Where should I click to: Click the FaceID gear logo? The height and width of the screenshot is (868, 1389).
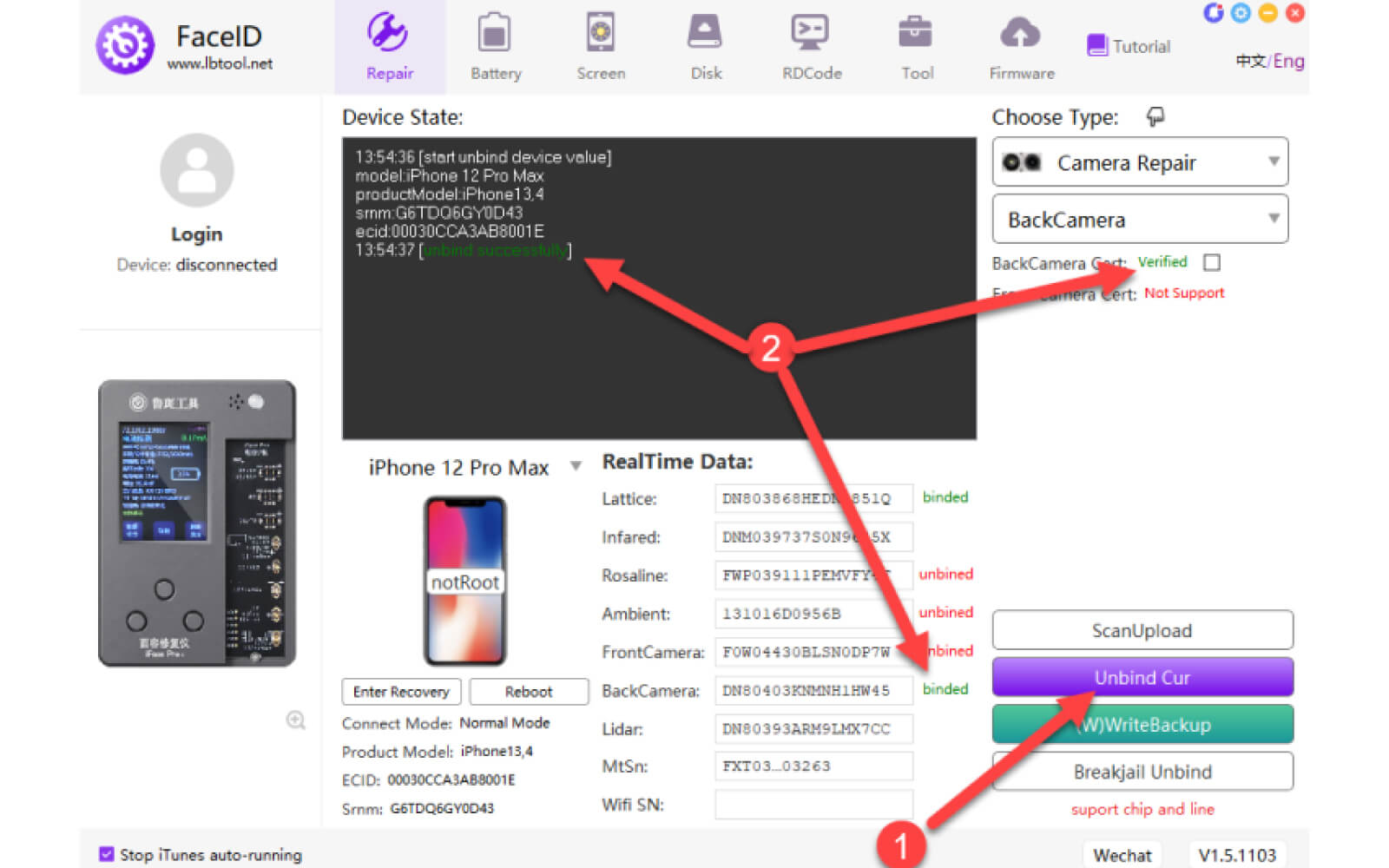point(125,45)
